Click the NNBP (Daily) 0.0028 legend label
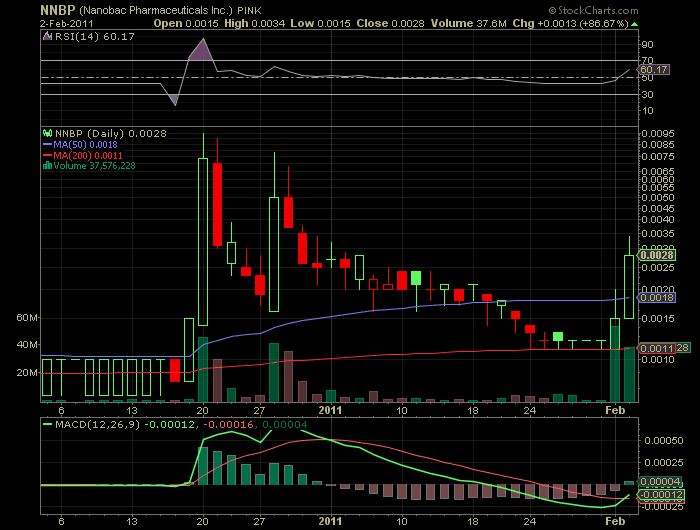Viewport: 700px width, 530px height. click(110, 134)
